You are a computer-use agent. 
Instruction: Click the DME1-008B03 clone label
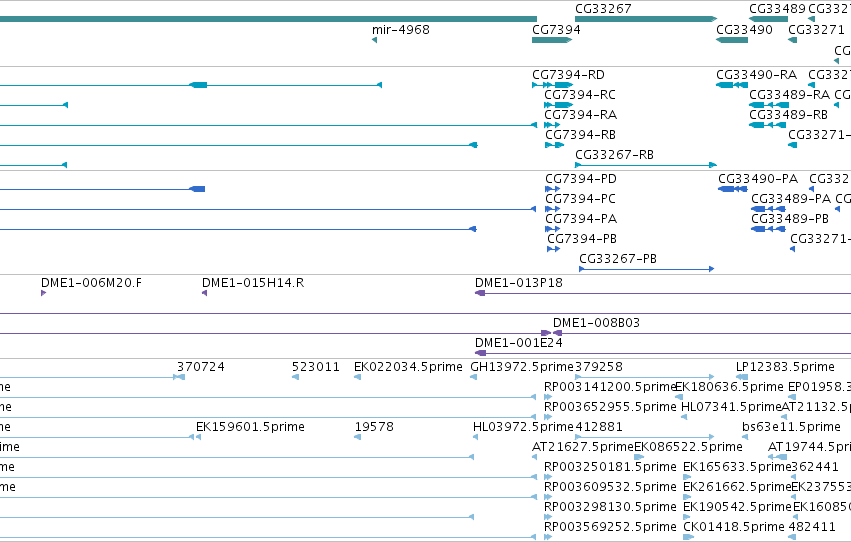pos(596,323)
